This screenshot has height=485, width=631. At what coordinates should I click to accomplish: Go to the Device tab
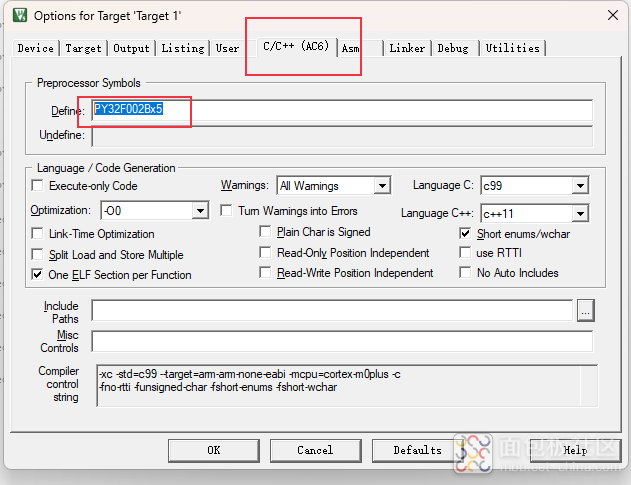tap(36, 48)
